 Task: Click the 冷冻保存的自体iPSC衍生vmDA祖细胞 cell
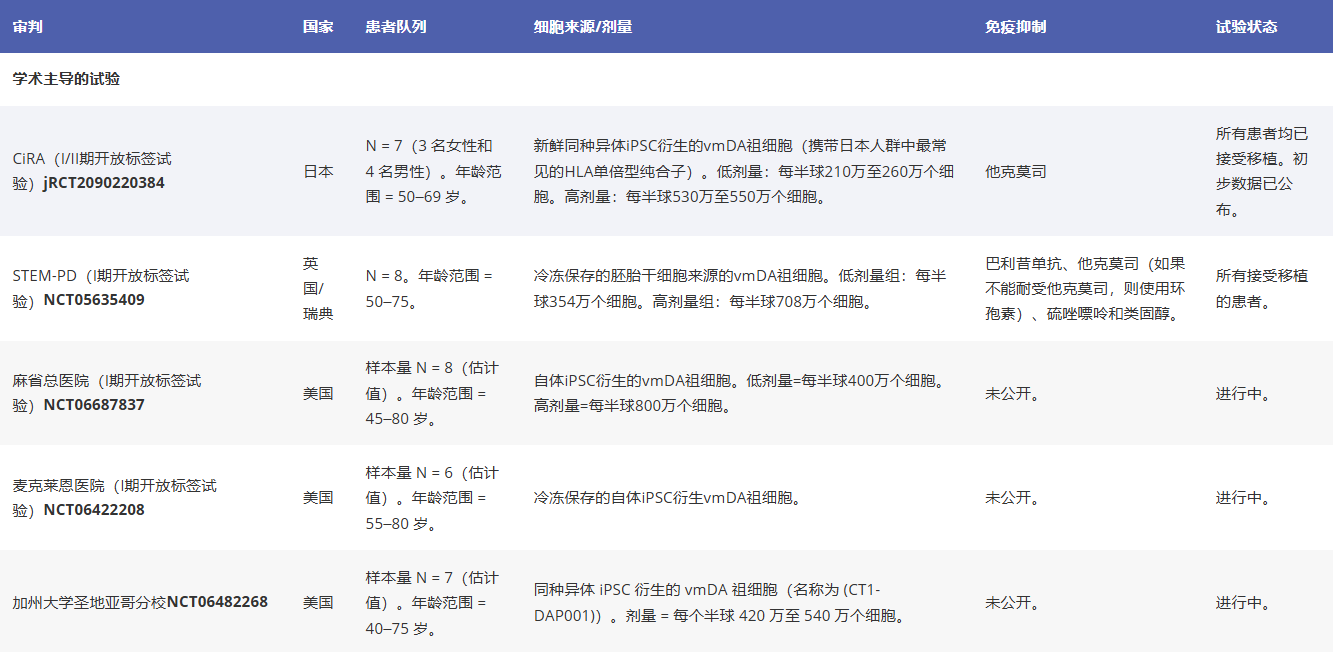(x=667, y=497)
